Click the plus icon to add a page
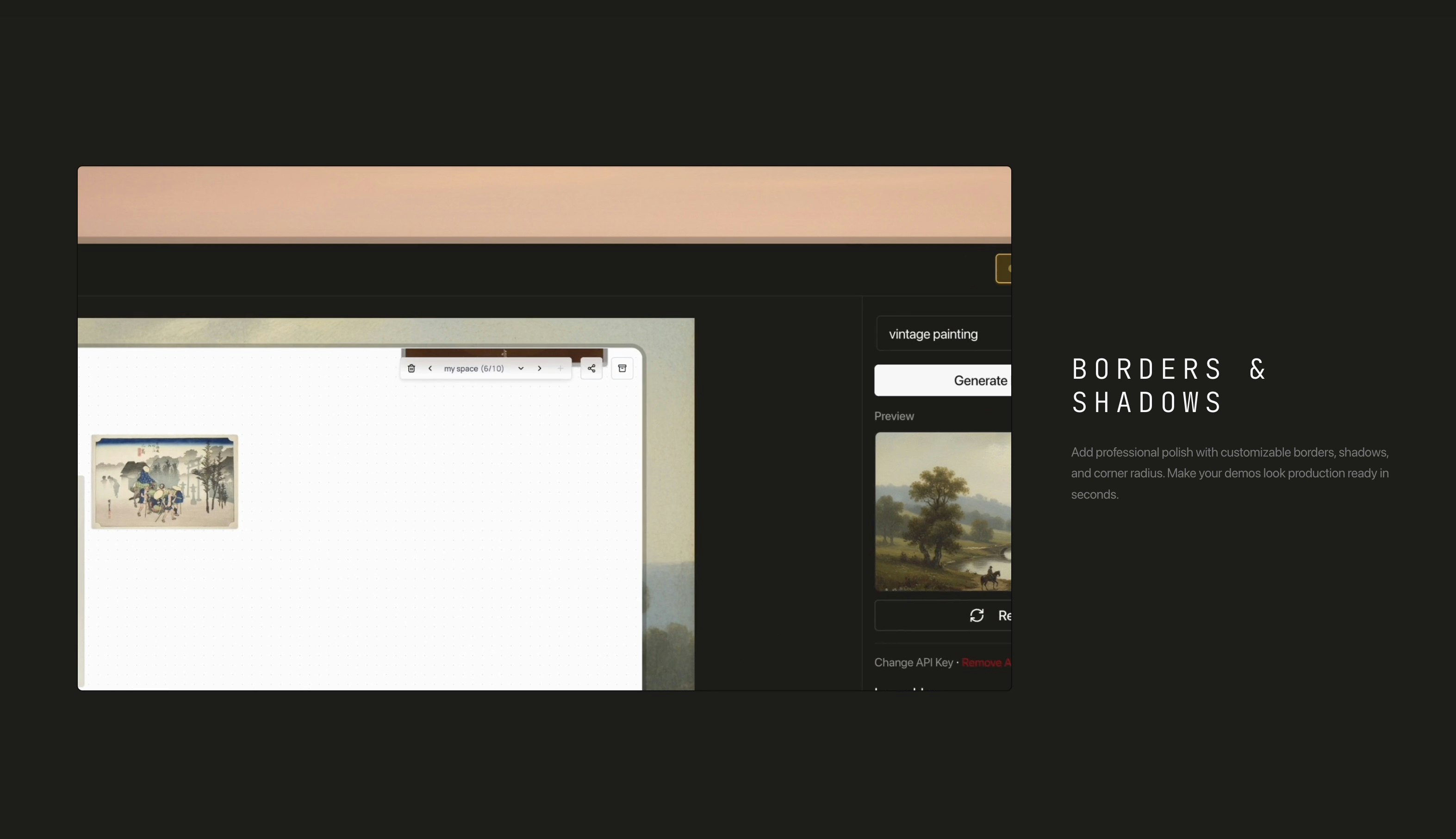 pos(561,368)
